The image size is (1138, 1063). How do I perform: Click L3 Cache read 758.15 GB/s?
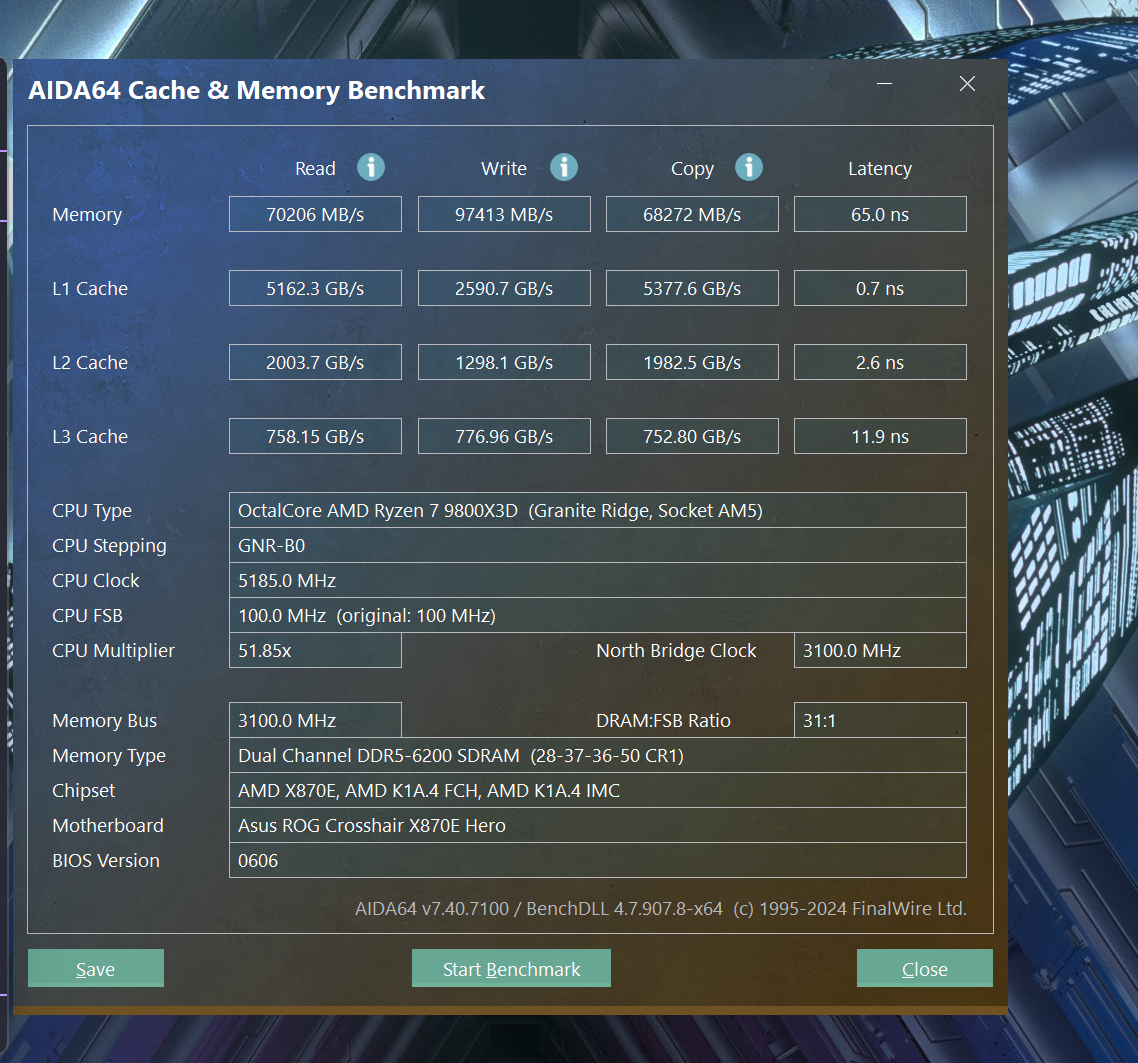pyautogui.click(x=315, y=436)
